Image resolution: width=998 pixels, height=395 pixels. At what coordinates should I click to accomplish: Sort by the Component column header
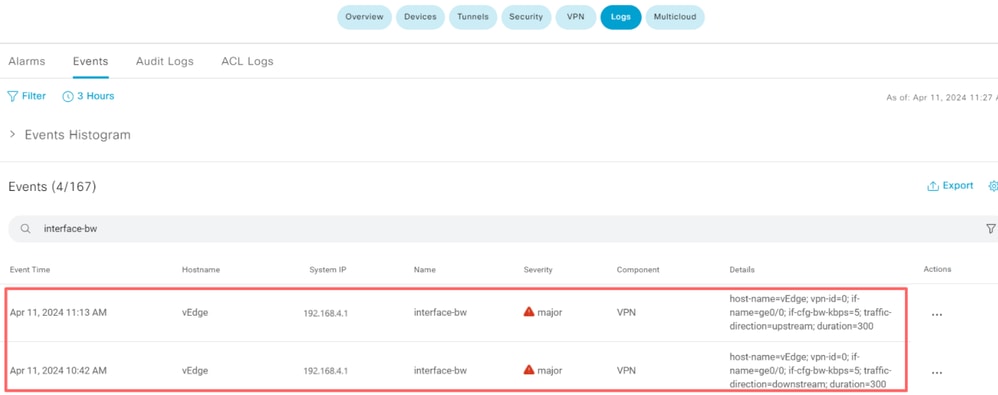tap(638, 270)
